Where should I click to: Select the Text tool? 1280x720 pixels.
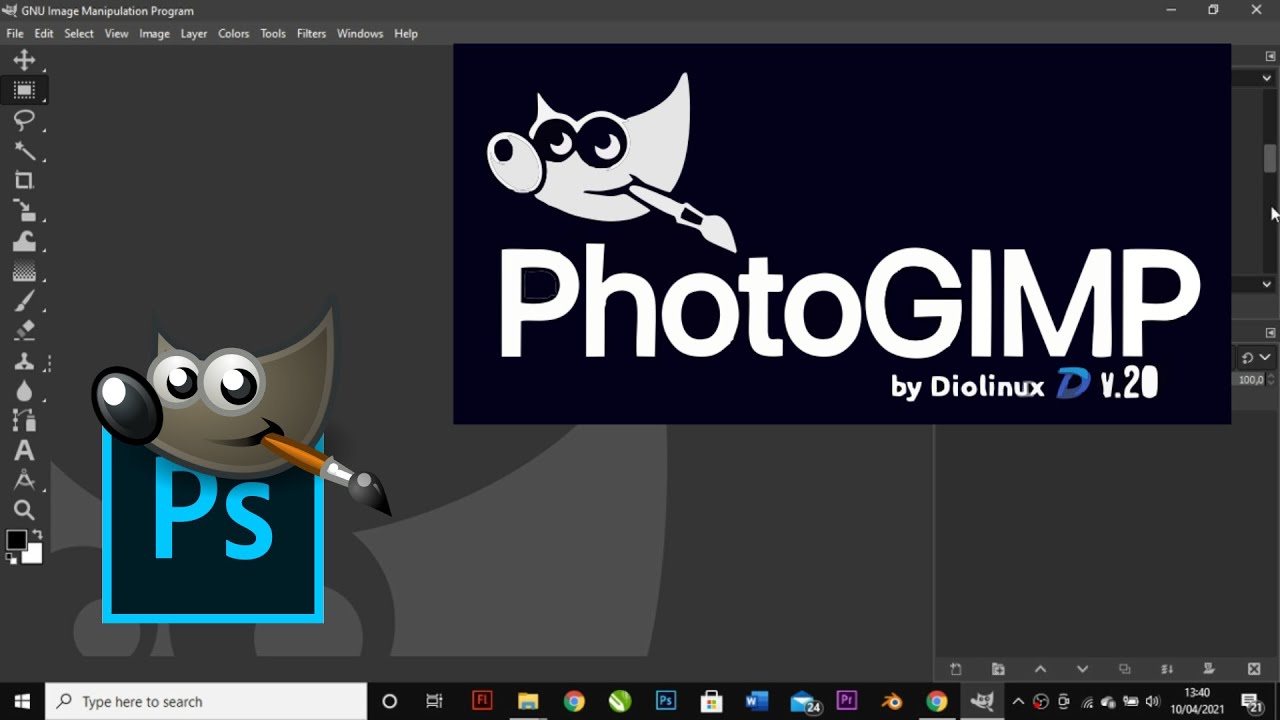pos(24,451)
